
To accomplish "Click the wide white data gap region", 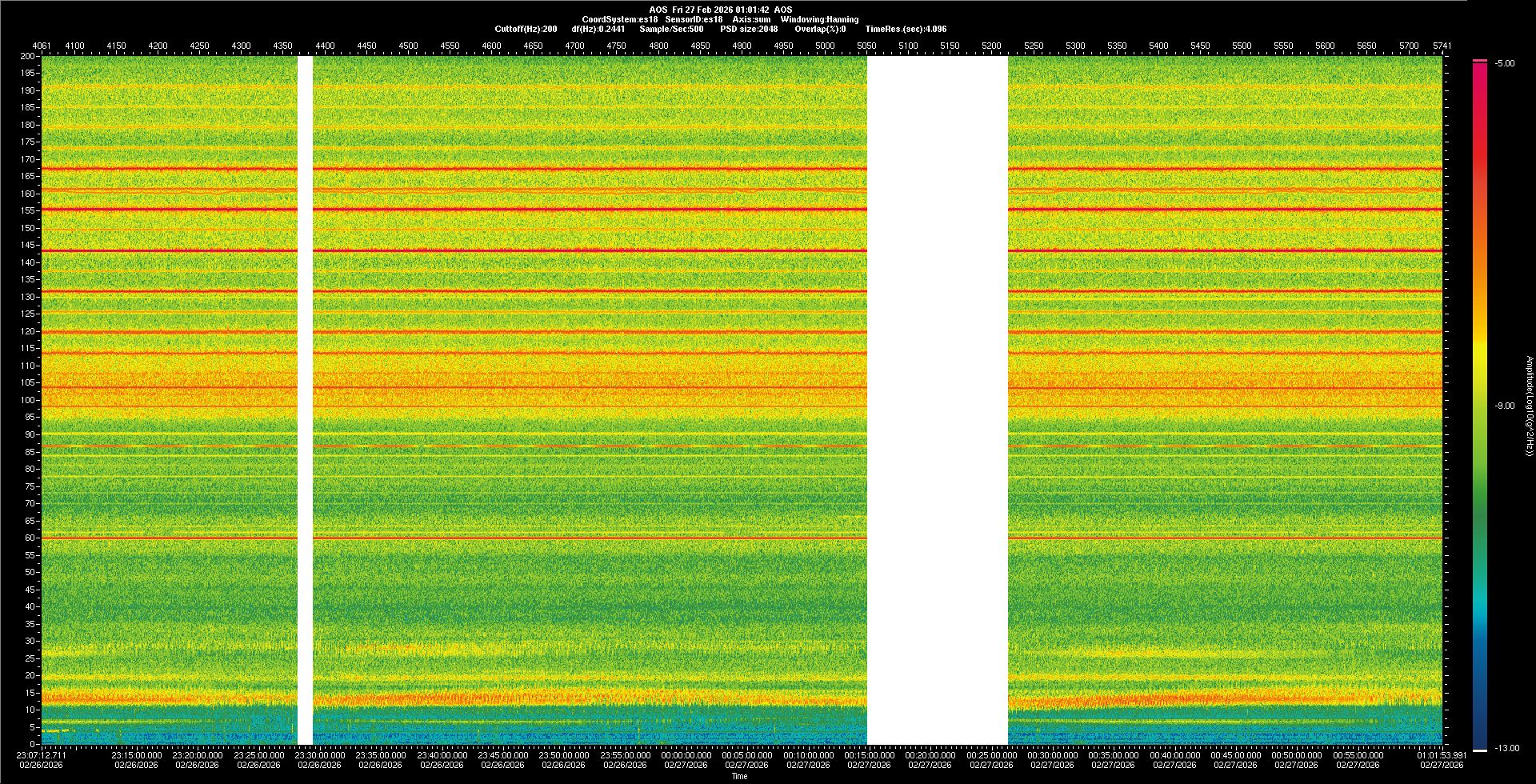I will tap(937, 400).
